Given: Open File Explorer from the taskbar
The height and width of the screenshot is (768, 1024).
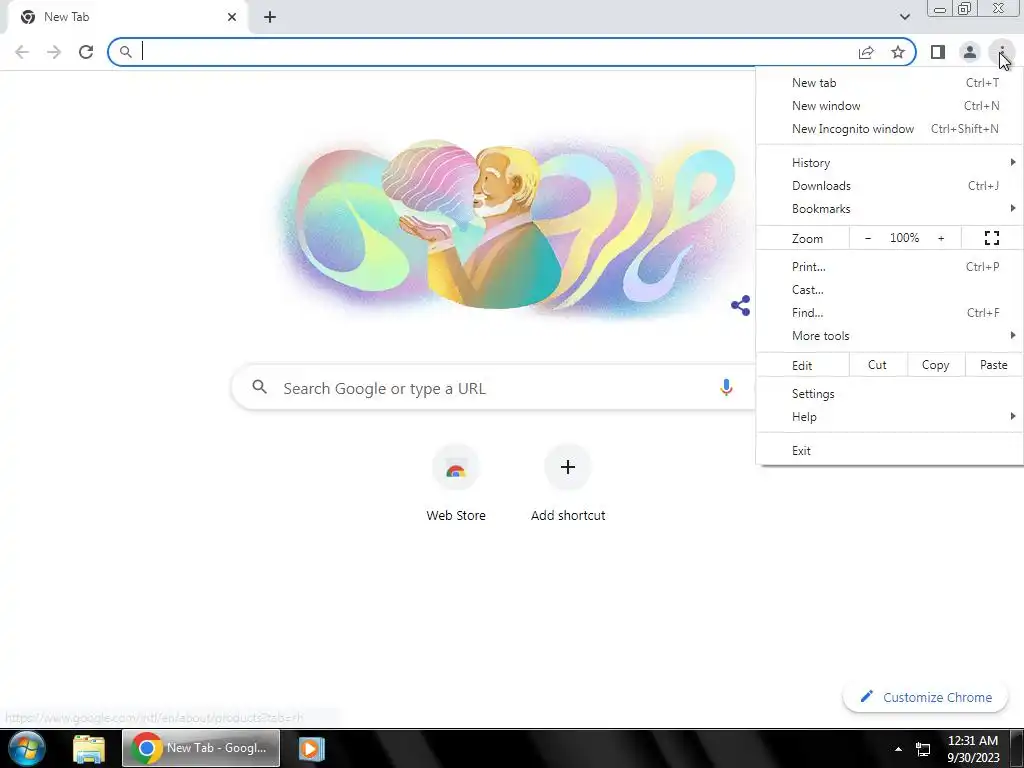Looking at the screenshot, I should (89, 748).
